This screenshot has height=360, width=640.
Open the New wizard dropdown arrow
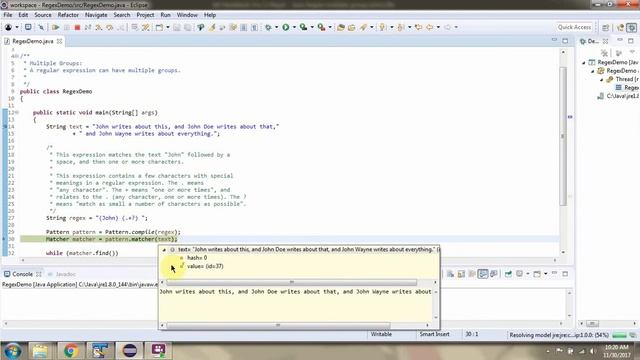(x=167, y=27)
